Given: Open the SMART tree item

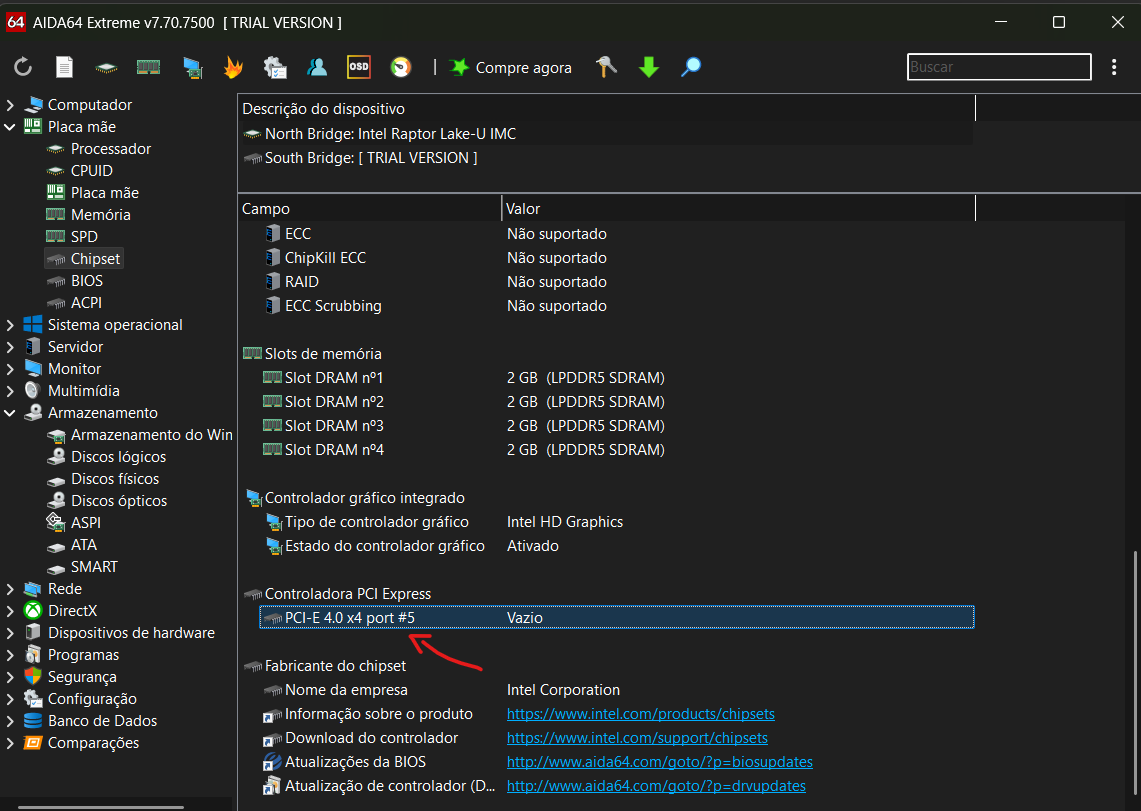Looking at the screenshot, I should [94, 567].
